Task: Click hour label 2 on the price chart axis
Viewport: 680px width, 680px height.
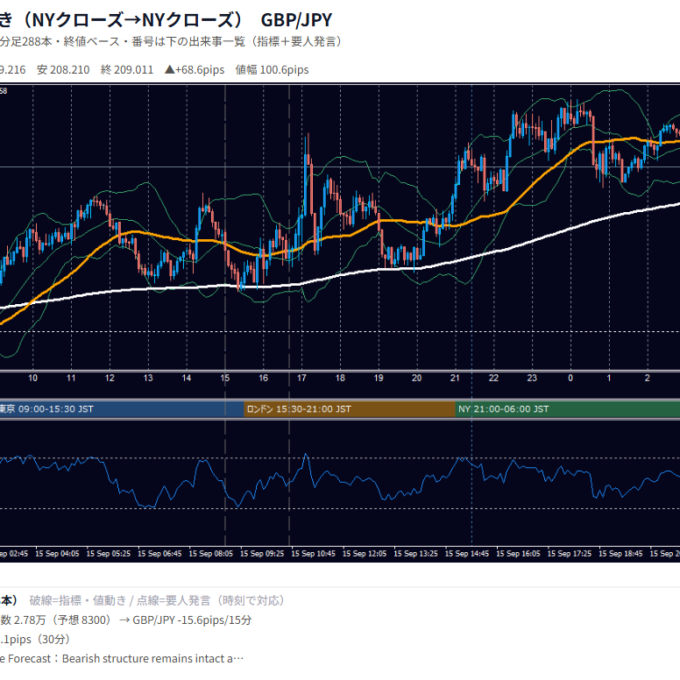Action: click(x=647, y=378)
